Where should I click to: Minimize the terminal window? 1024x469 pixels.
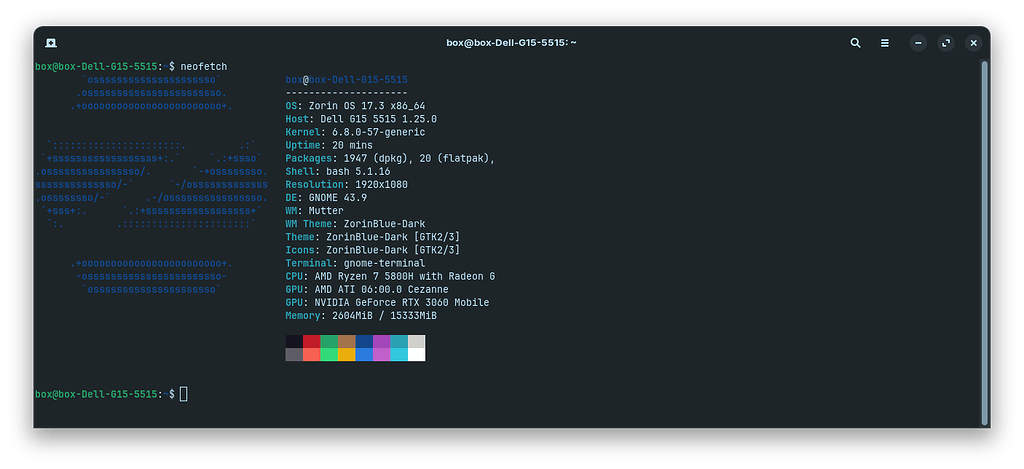(x=919, y=43)
